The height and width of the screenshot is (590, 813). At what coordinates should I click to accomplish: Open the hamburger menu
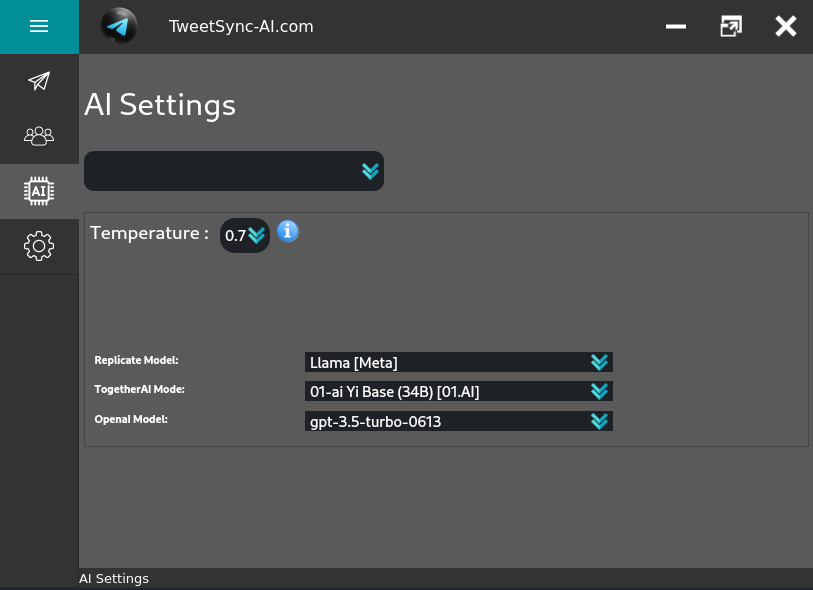point(39,26)
